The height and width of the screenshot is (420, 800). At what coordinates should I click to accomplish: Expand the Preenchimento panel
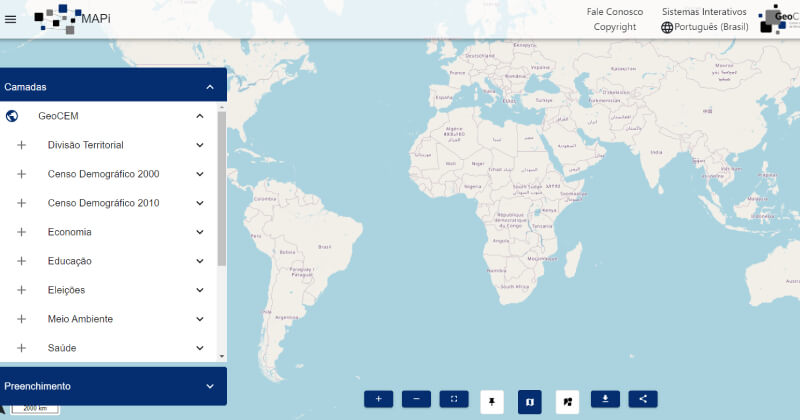point(210,386)
